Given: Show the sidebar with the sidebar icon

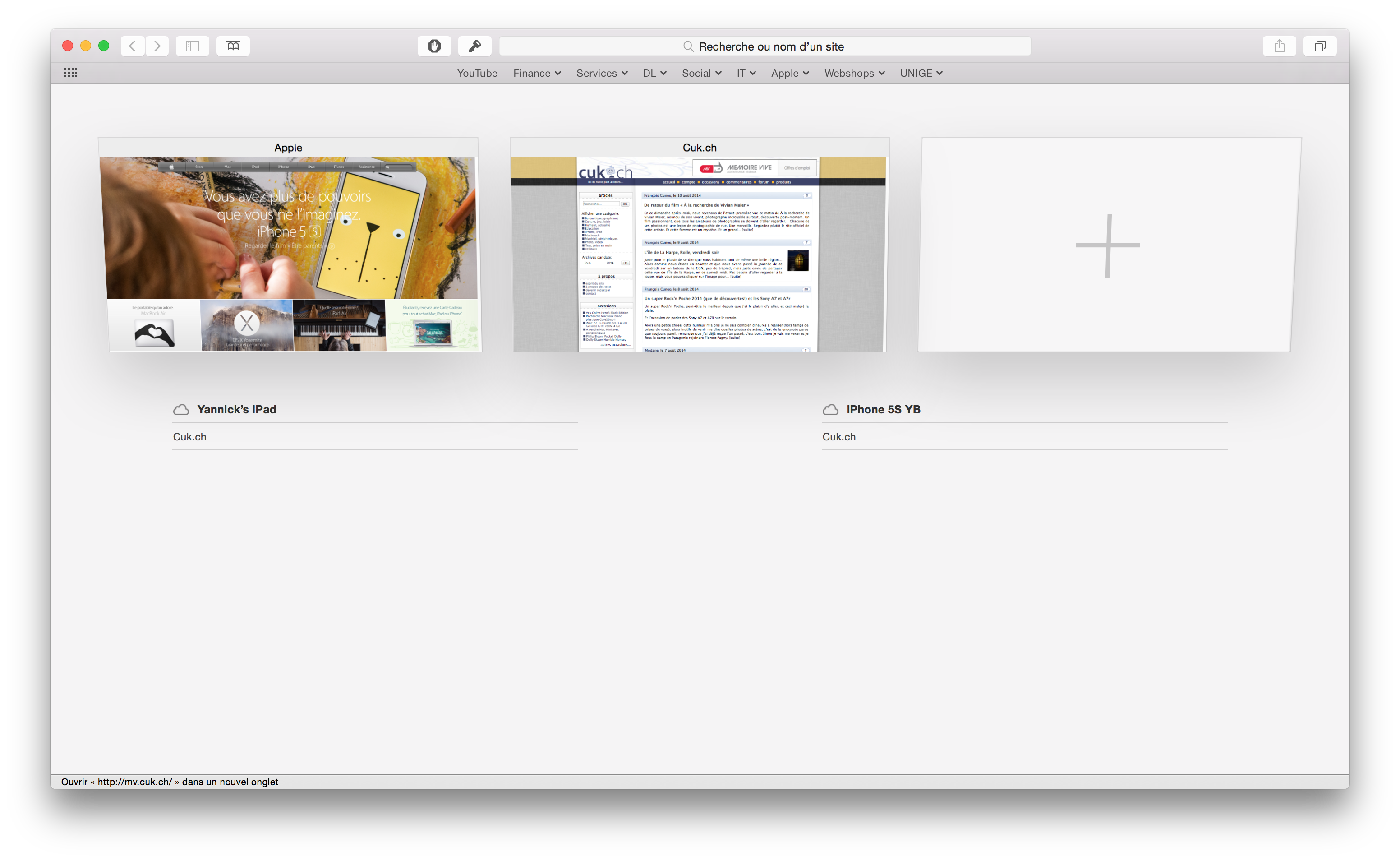Looking at the screenshot, I should pyautogui.click(x=192, y=46).
